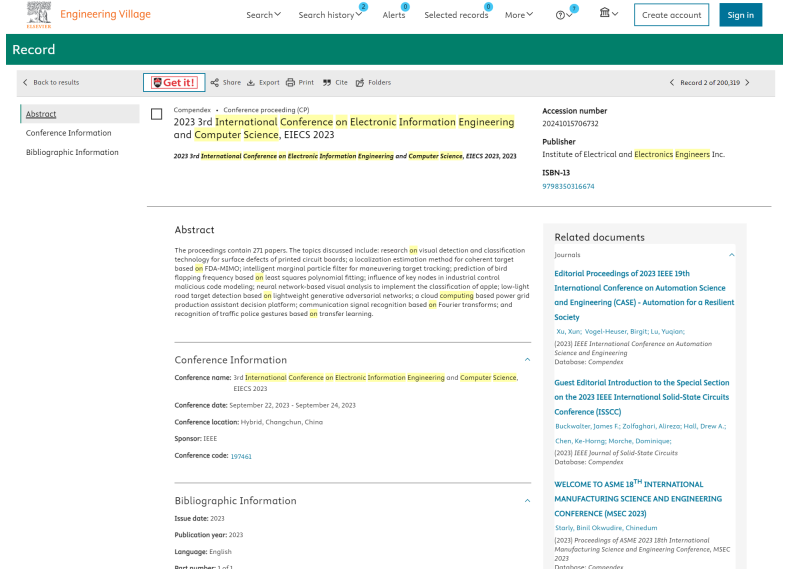The width and height of the screenshot is (794, 569).
Task: Select Bibliographic Information in side navigation
Action: click(x=72, y=152)
